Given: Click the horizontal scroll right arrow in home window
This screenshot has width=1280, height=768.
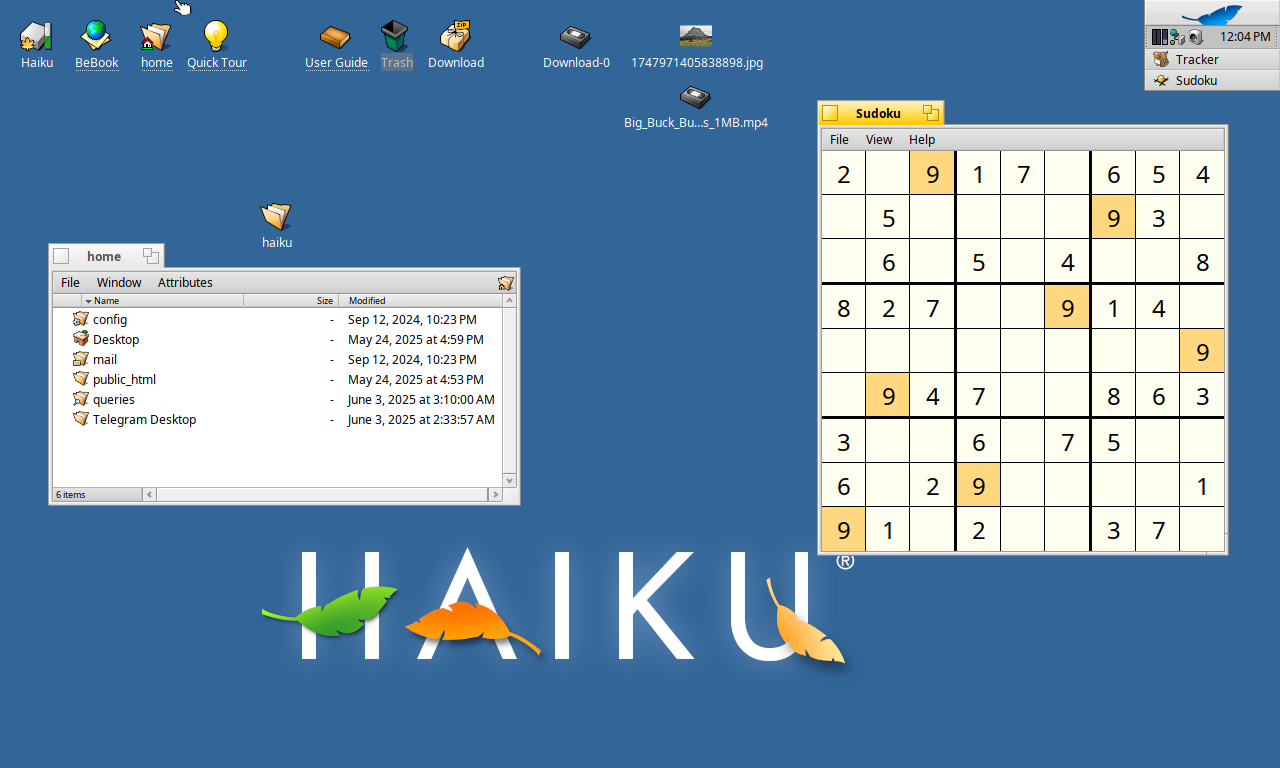Looking at the screenshot, I should tap(494, 494).
